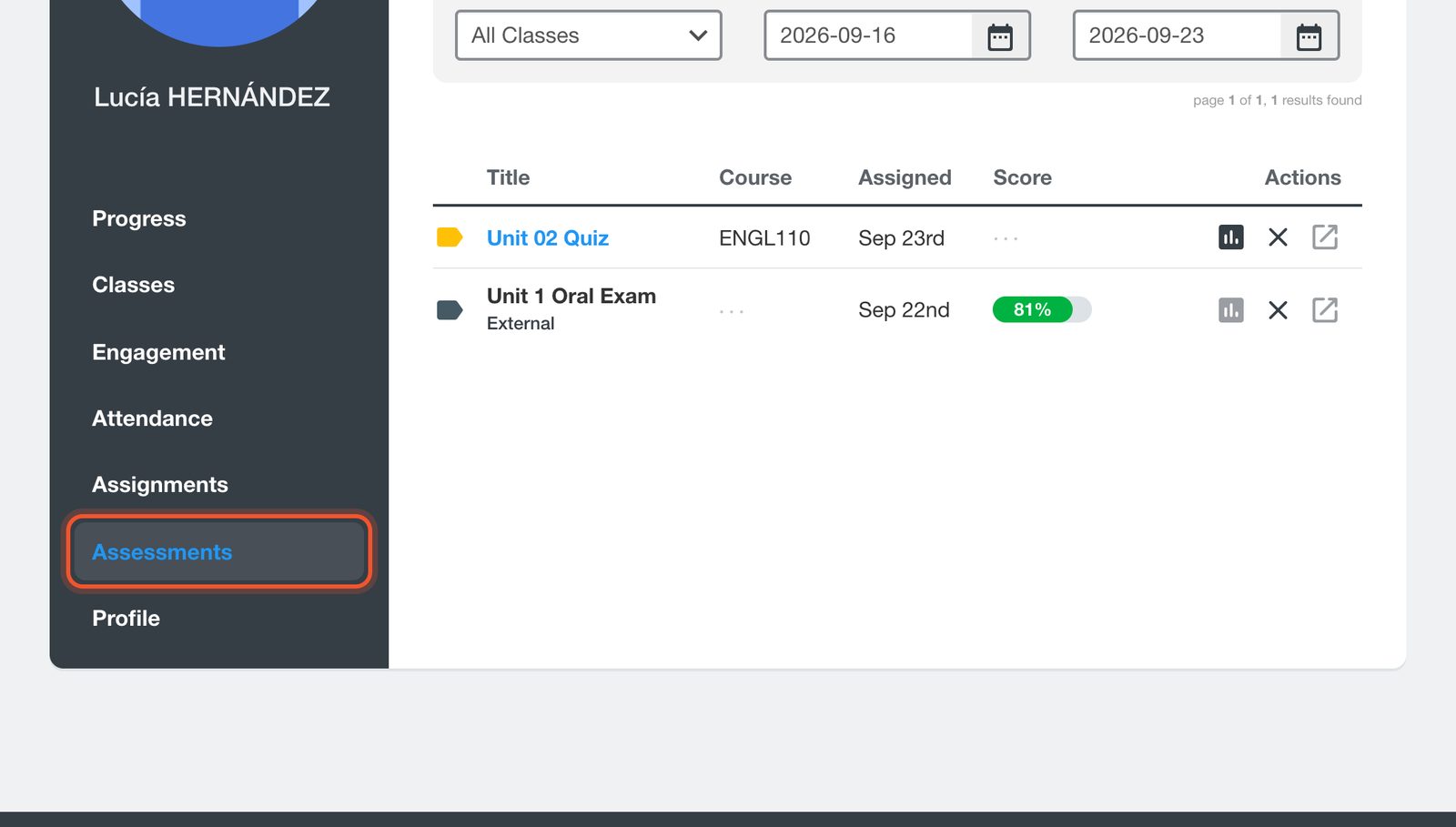Image resolution: width=1456 pixels, height=827 pixels.
Task: Click the dark tag on Unit 1 Oral Exam
Action: 450,310
